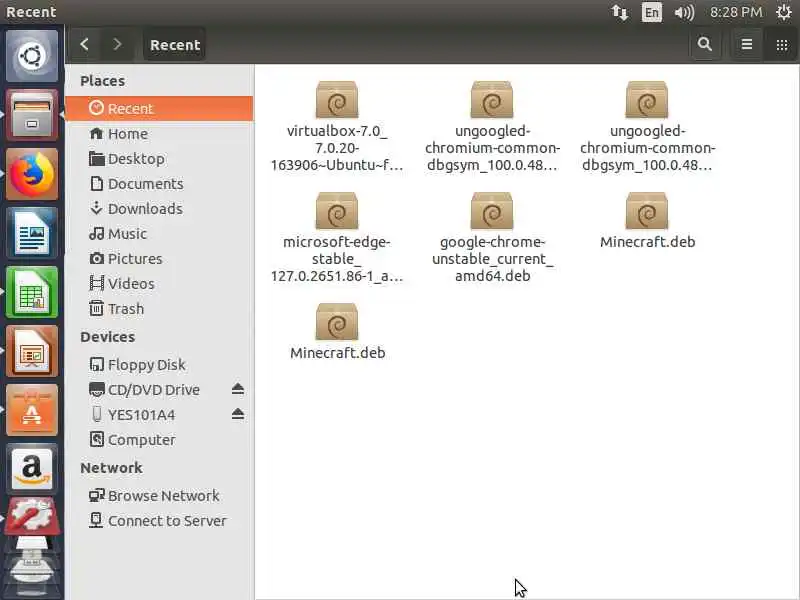
Task: Select Minecraft.deb in the third row
Action: tap(337, 332)
